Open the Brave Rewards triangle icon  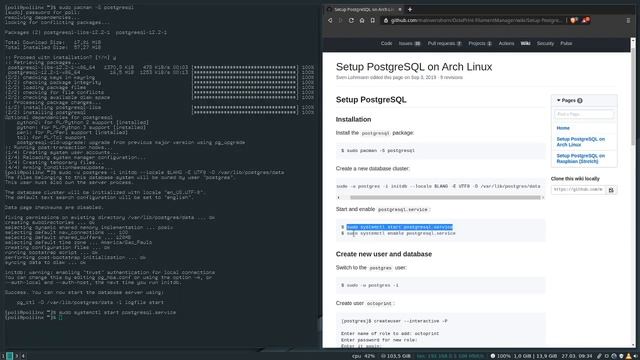click(x=586, y=20)
